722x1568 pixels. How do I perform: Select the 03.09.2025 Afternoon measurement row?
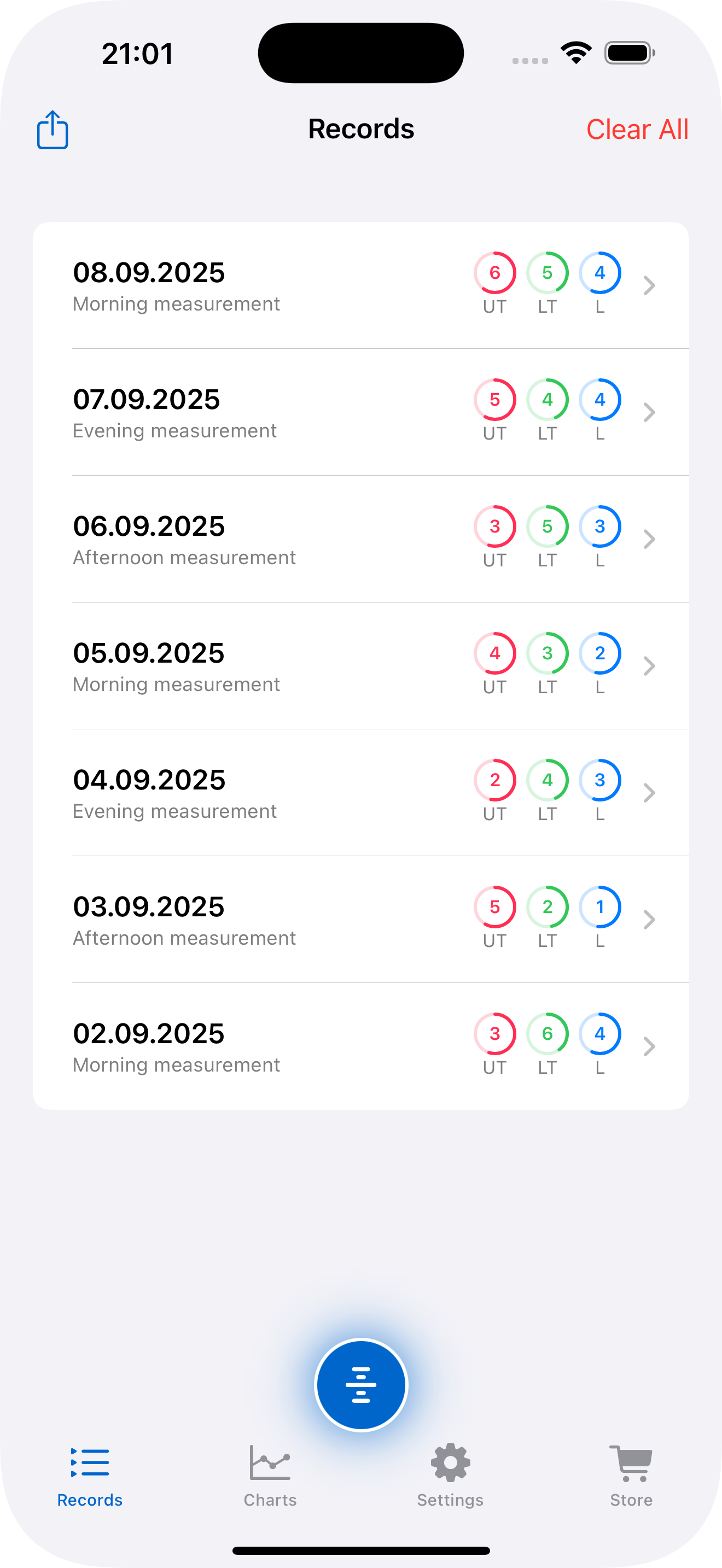click(x=243, y=920)
